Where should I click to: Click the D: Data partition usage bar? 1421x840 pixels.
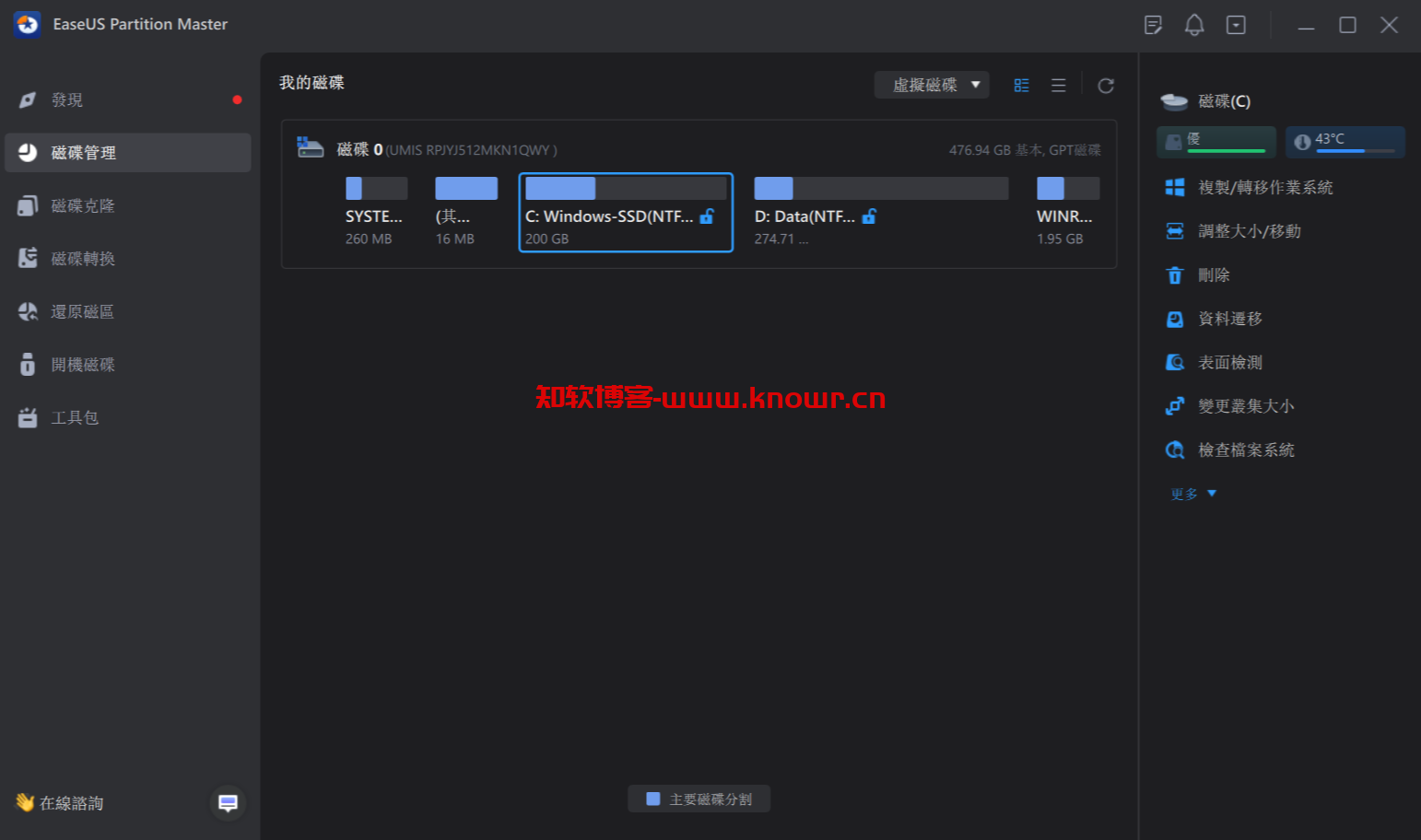coord(881,189)
